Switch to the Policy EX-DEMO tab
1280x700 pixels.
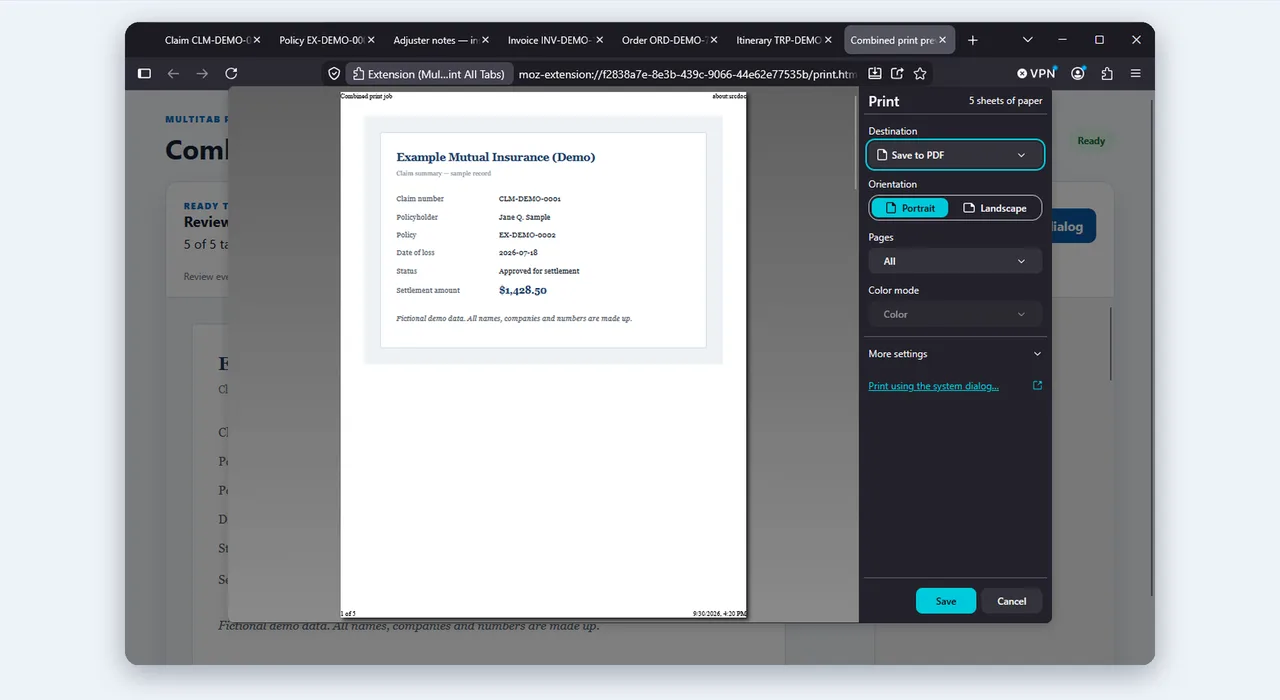(320, 40)
